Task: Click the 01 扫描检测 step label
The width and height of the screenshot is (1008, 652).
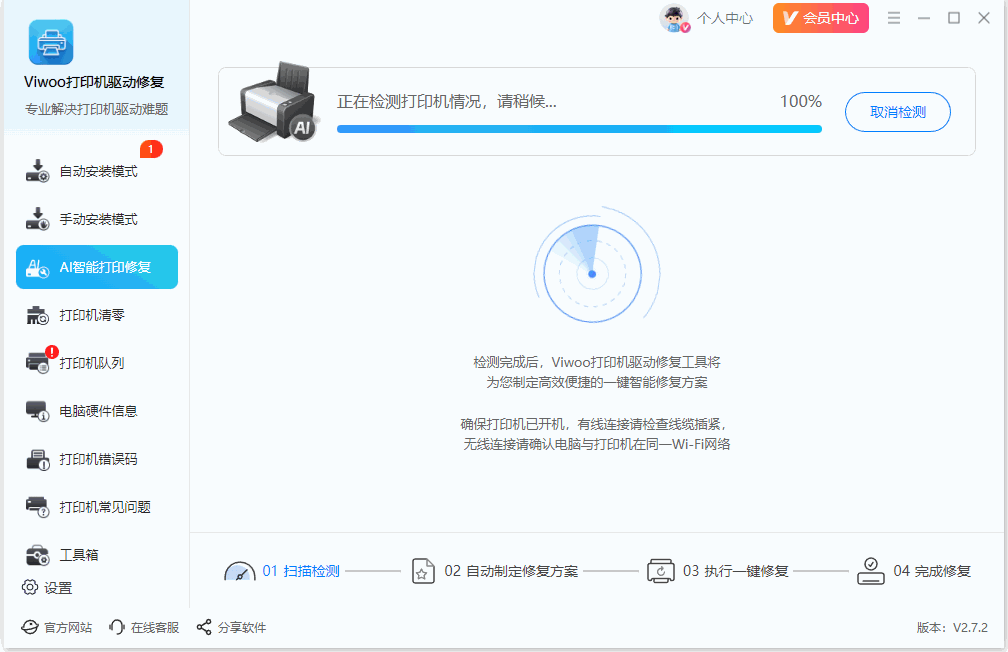Action: click(x=301, y=571)
